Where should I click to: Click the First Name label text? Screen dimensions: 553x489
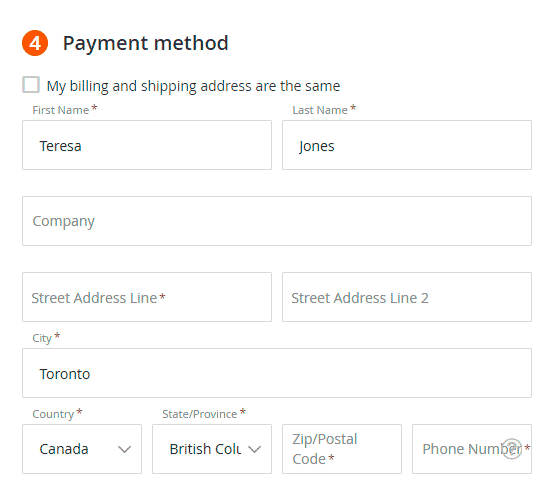61,110
